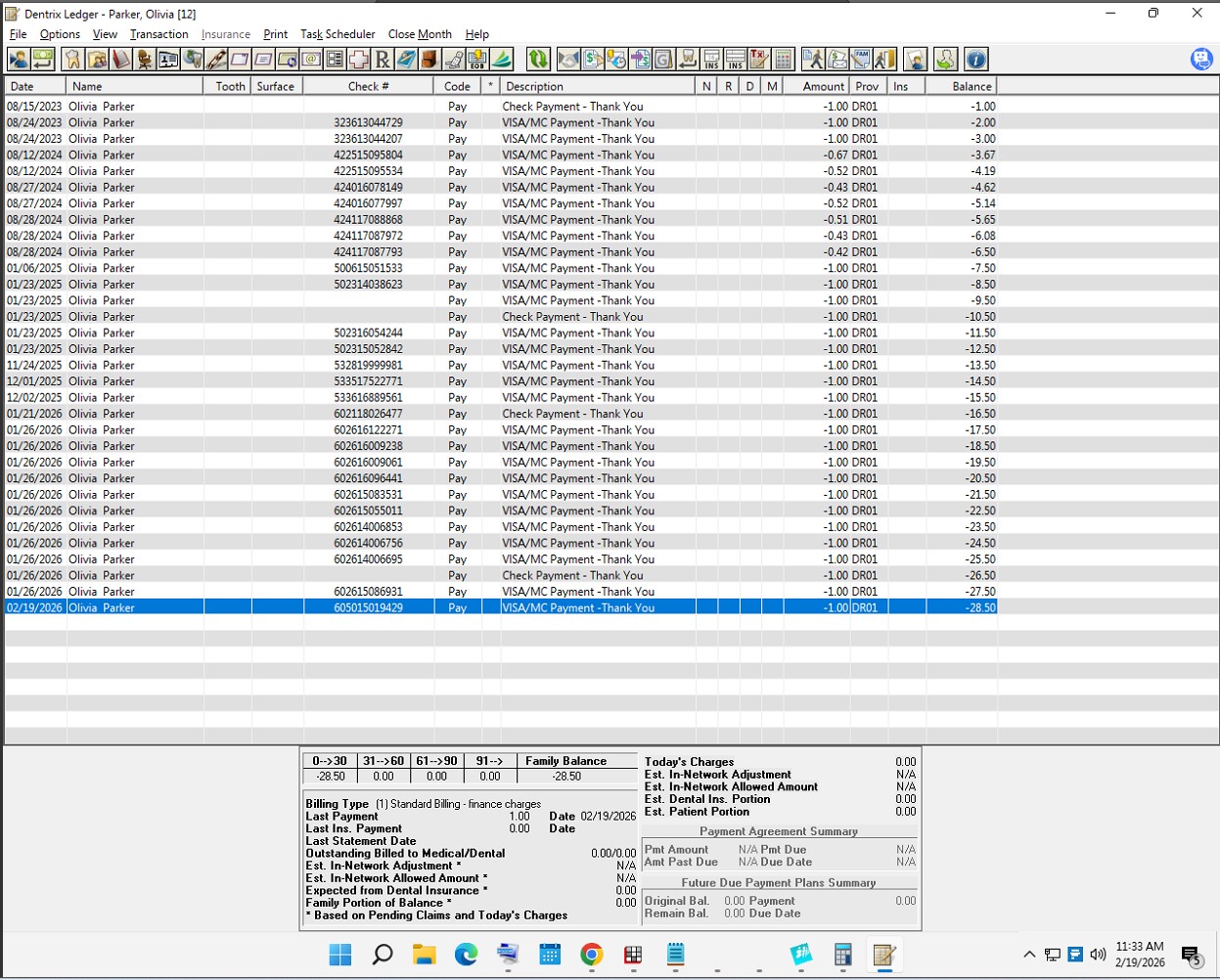The image size is (1220, 980).
Task: Click the red cross medical icon
Action: click(x=359, y=60)
